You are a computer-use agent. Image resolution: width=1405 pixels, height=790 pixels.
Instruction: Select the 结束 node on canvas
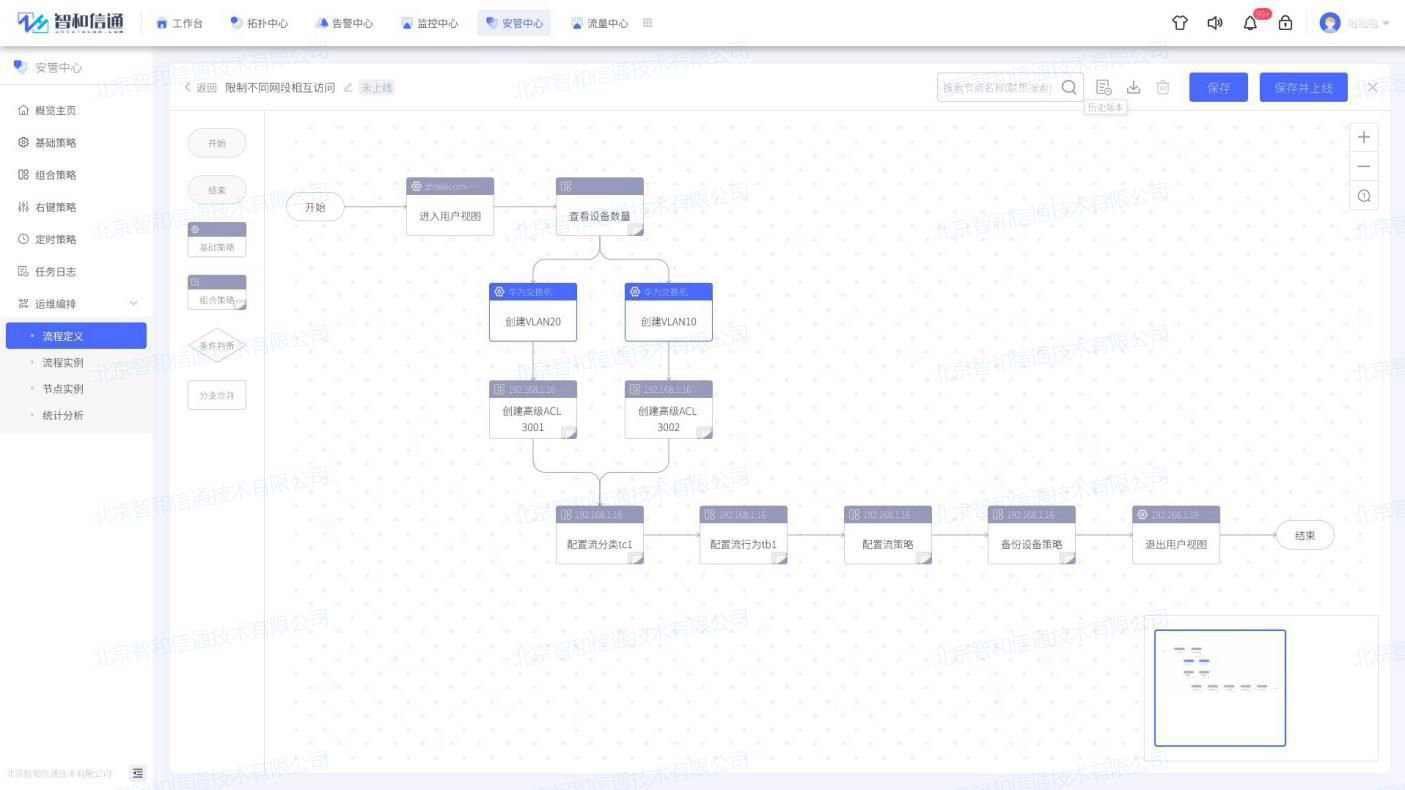1305,535
